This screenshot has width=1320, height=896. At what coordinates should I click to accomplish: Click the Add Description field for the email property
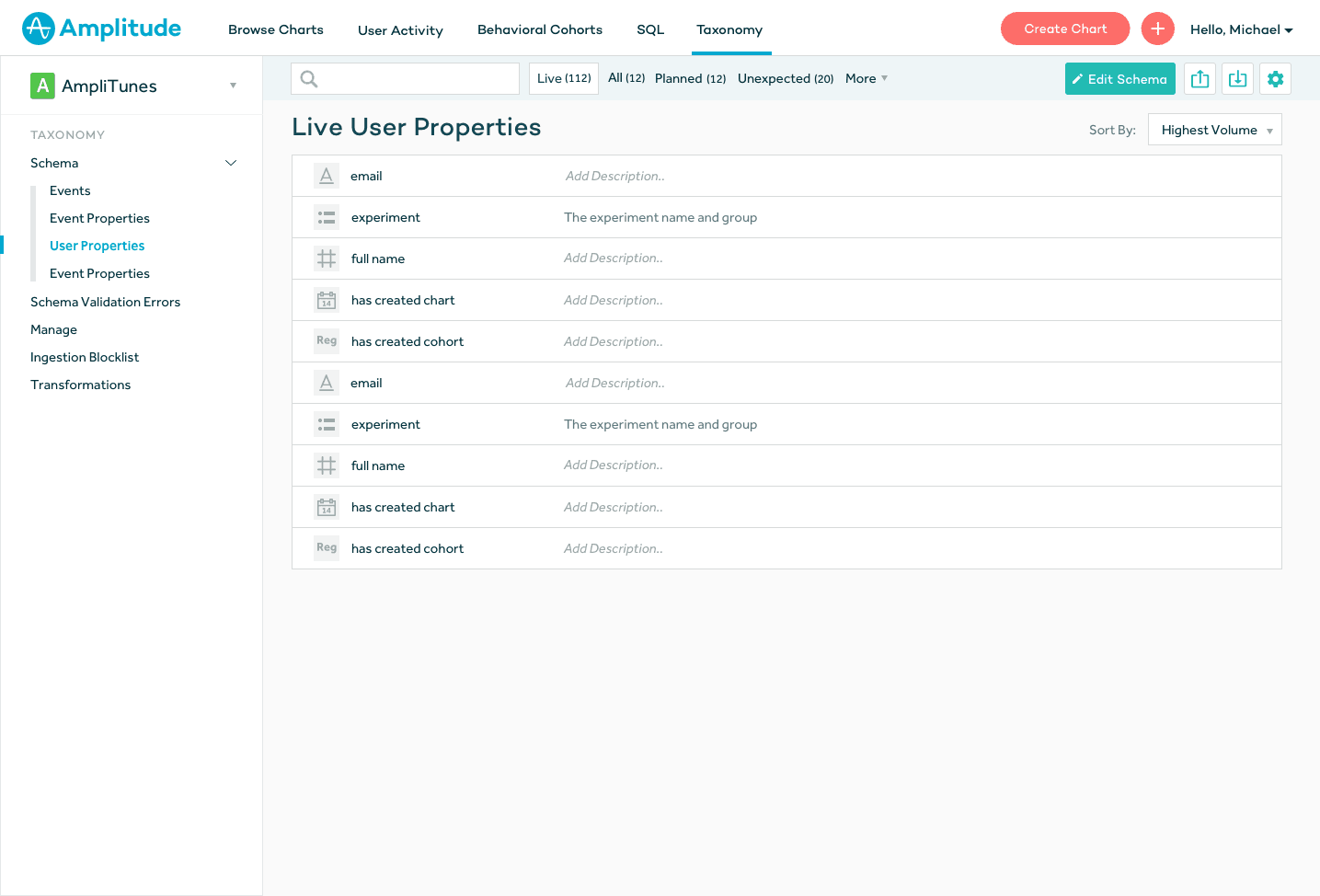(614, 176)
